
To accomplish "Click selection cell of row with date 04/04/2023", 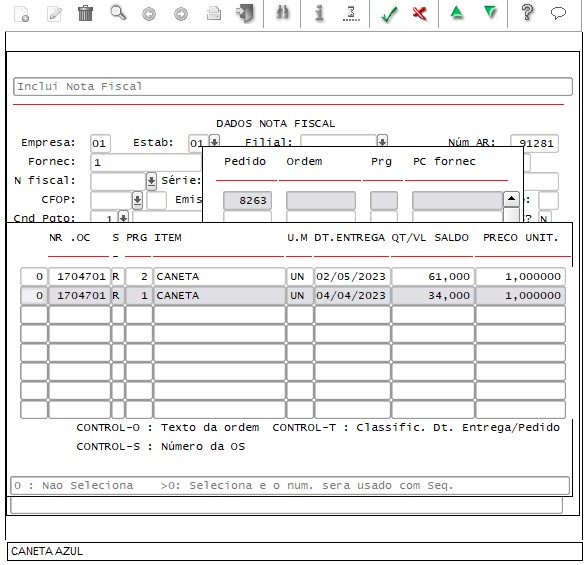I will 34,296.
